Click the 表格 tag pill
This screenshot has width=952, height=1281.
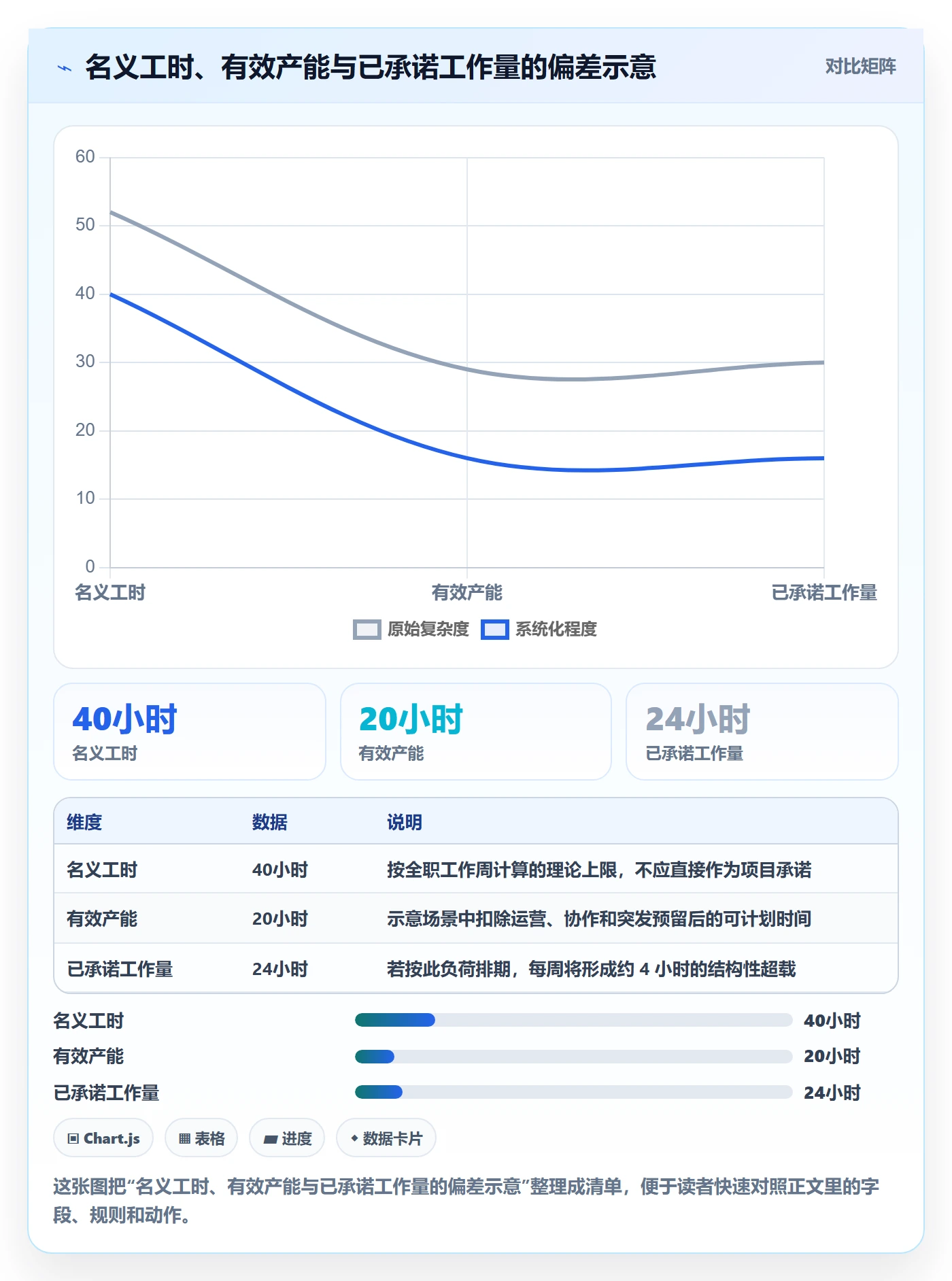click(201, 1138)
